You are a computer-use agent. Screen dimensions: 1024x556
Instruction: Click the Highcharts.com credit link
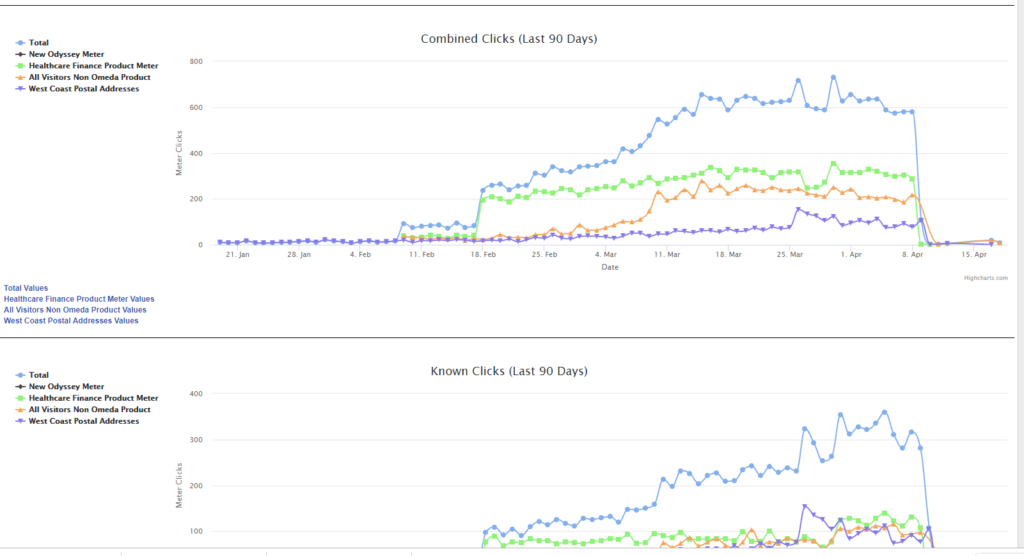985,278
